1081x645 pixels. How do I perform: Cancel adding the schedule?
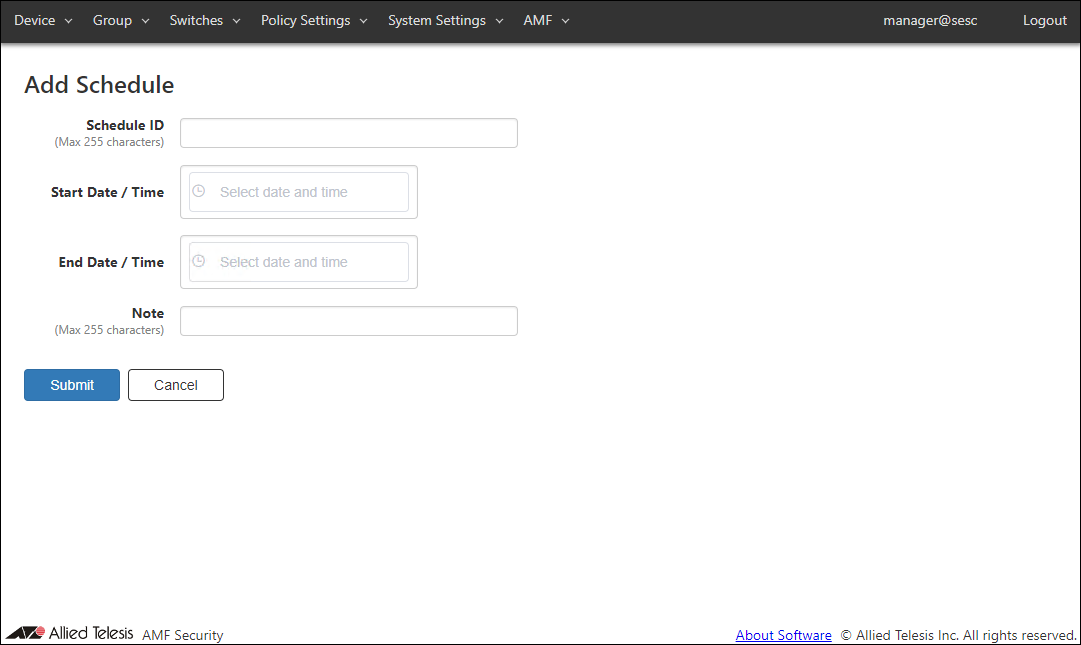(x=176, y=385)
